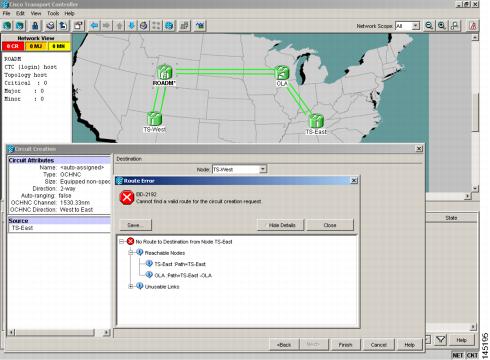Click the blue back arrow toolbar icon
Viewport: 490px width, 360px height.
(94, 26)
